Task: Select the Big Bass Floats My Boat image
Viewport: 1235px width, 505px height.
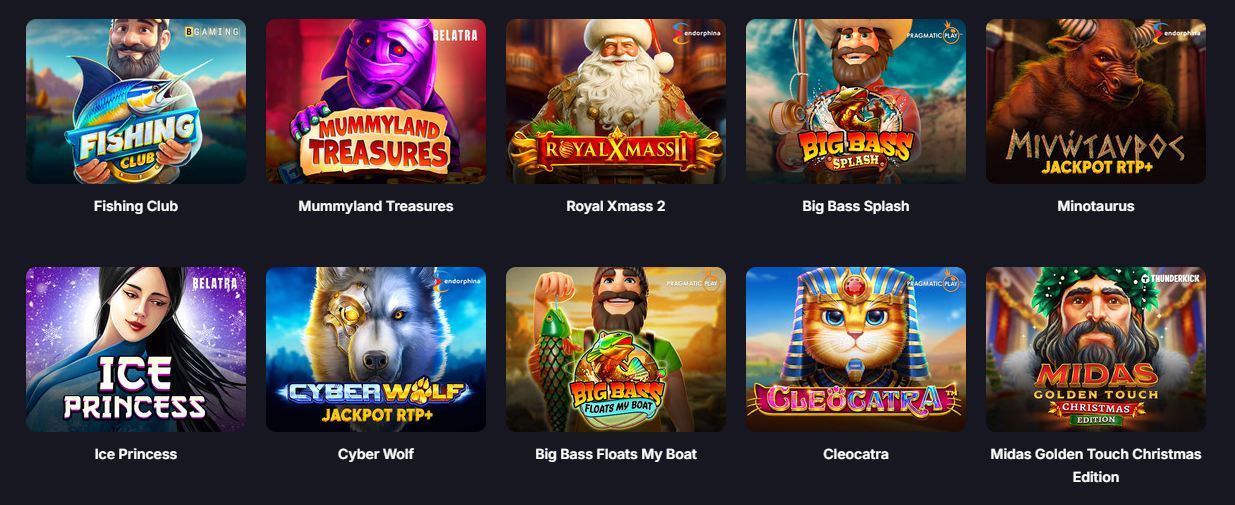Action: (x=616, y=349)
